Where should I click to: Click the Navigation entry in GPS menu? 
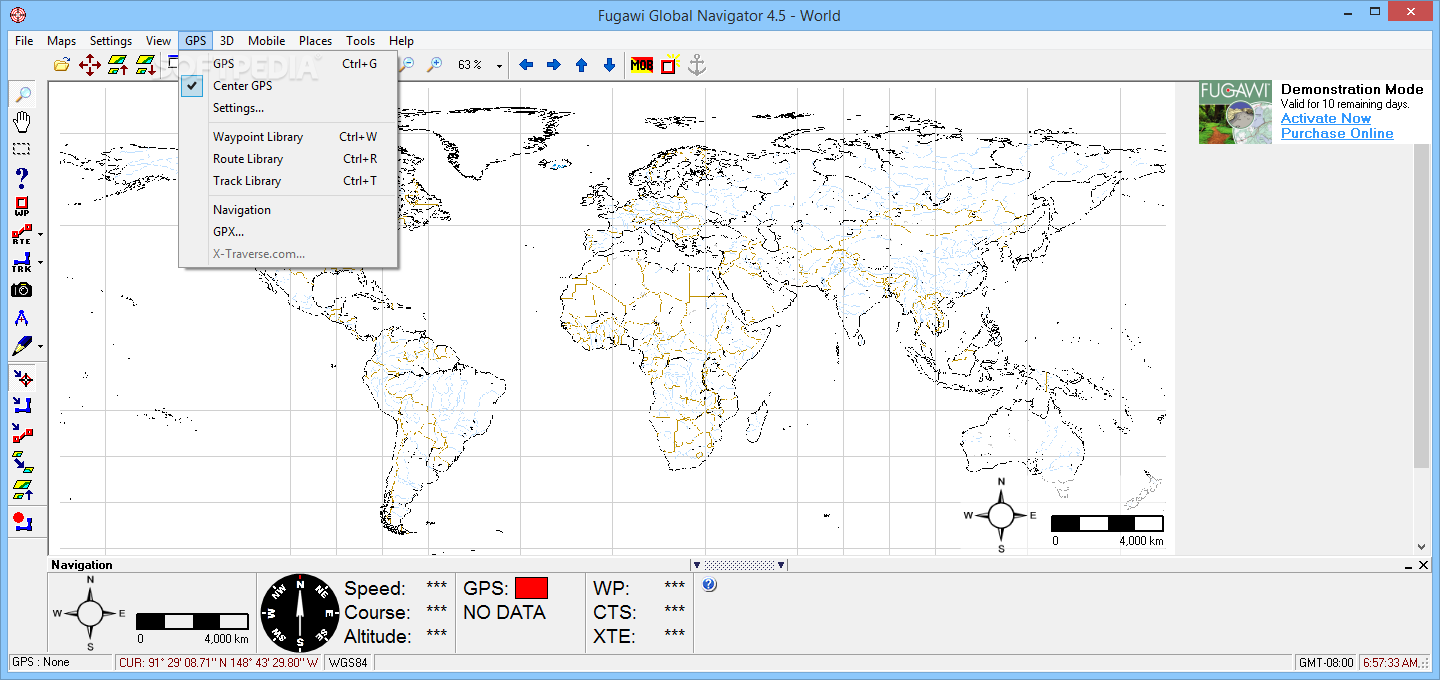[x=288, y=210]
